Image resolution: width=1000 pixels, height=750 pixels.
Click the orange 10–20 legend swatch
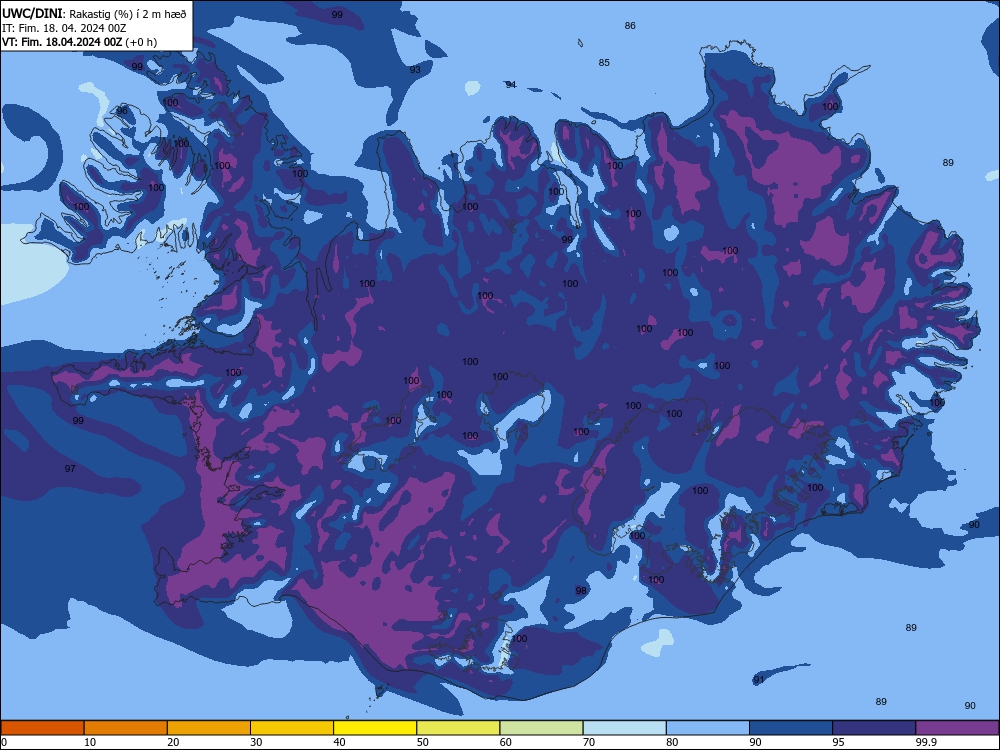point(126,728)
